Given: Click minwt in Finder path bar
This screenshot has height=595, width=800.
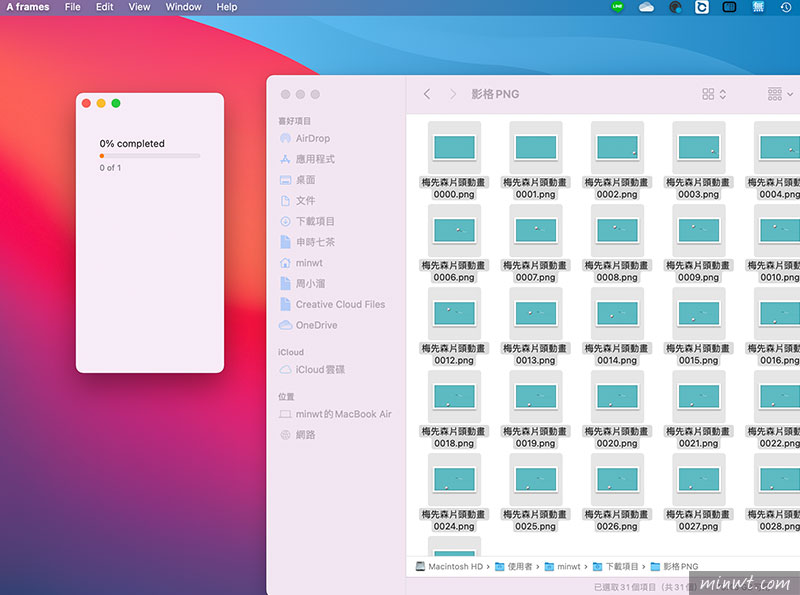Looking at the screenshot, I should (x=563, y=566).
